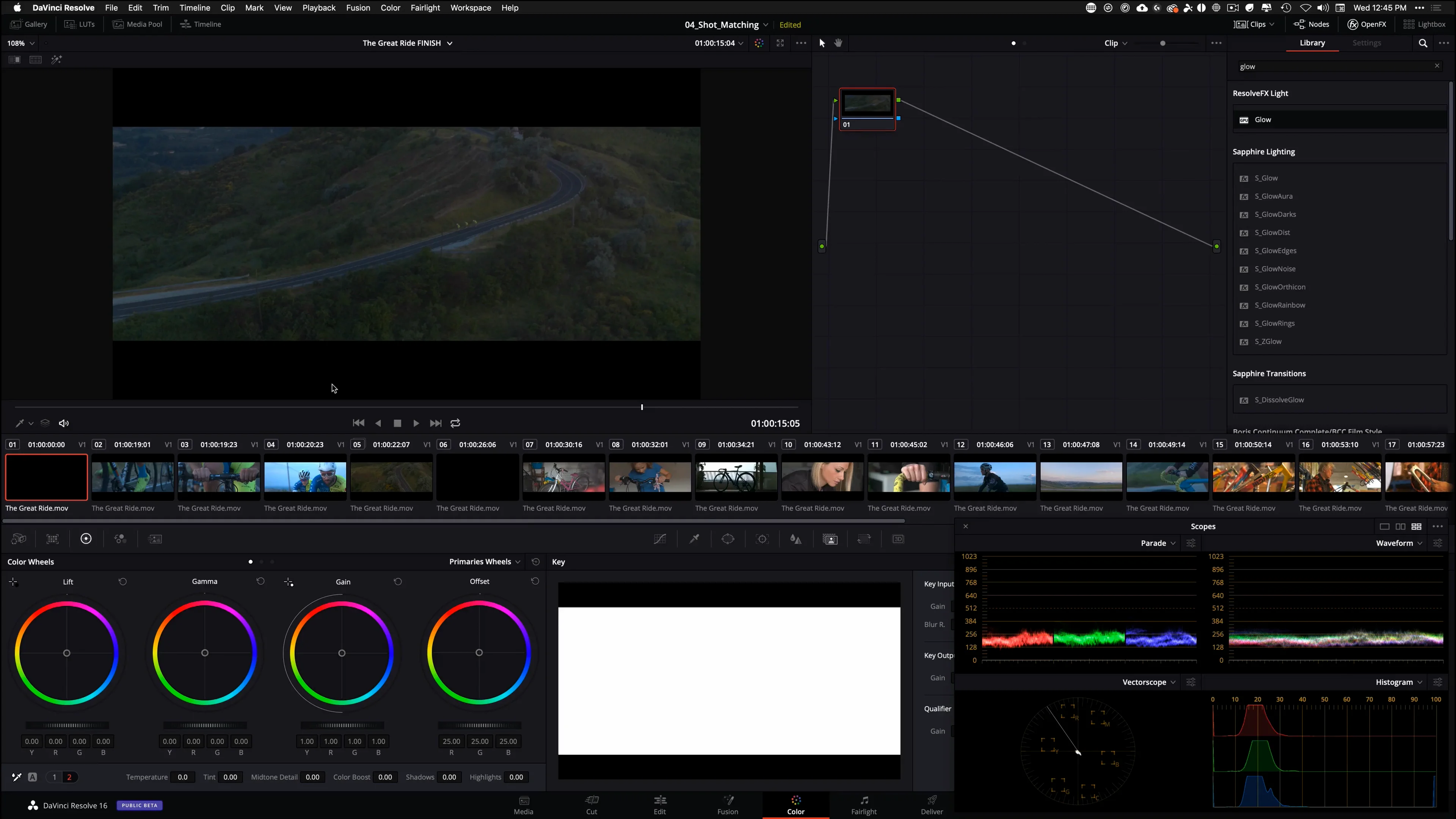Open the Fairlight page
Screen dimensions: 1456x819
(x=864, y=805)
